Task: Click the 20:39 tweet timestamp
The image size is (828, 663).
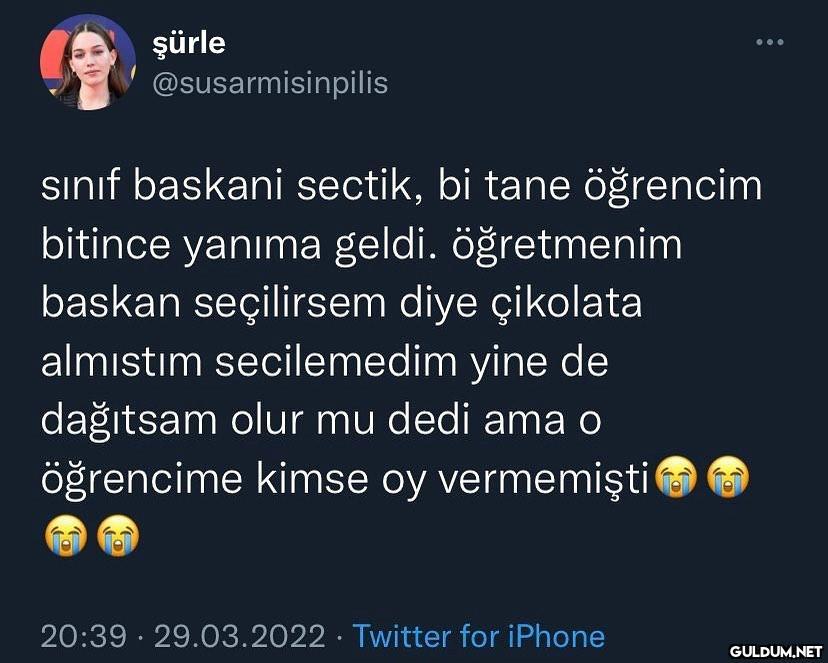Action: coord(83,636)
